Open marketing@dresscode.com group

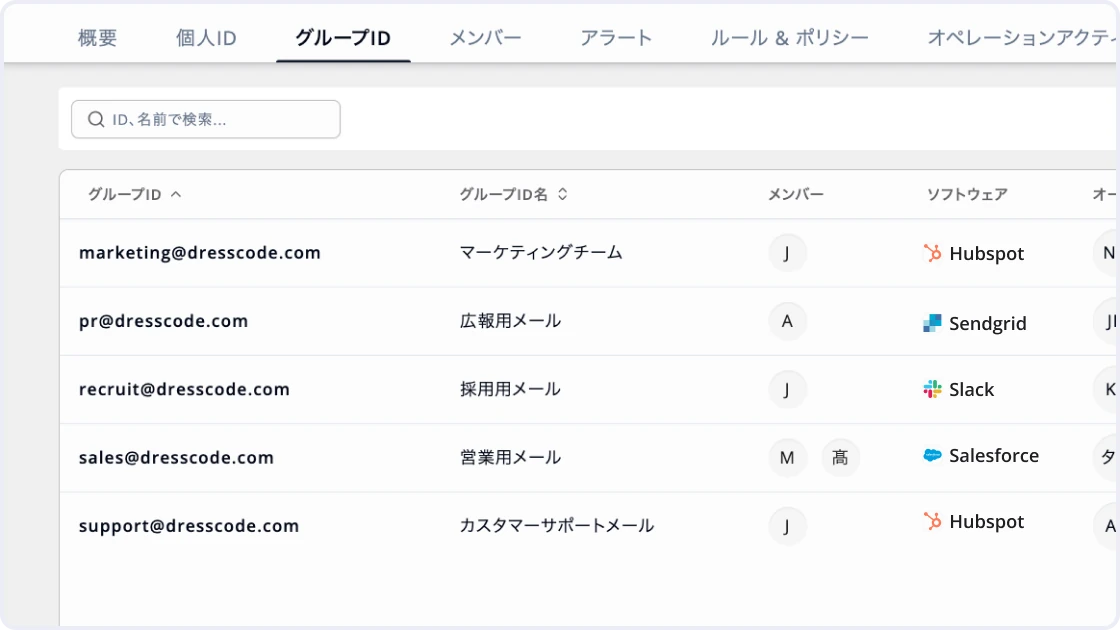(199, 253)
